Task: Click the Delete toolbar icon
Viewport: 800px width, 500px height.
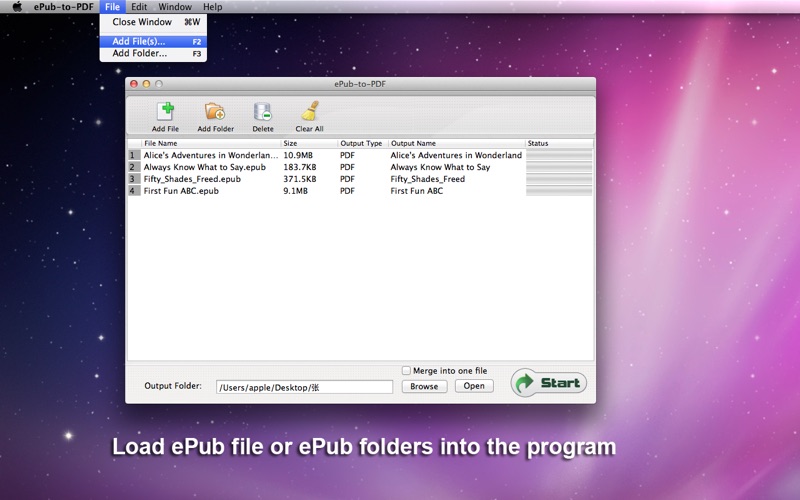Action: pos(262,112)
